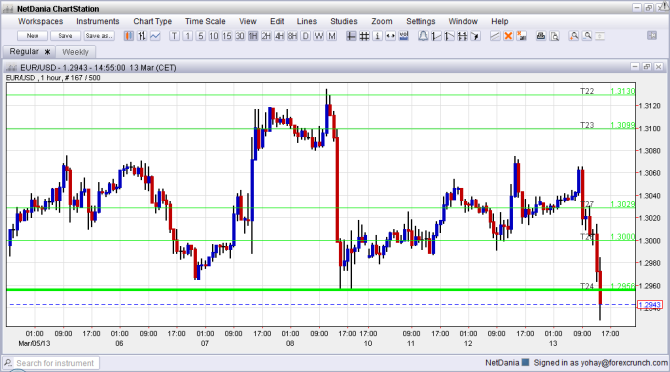This screenshot has height=372, width=670.
Task: Toggle the volume indicator icon
Action: 403,36
